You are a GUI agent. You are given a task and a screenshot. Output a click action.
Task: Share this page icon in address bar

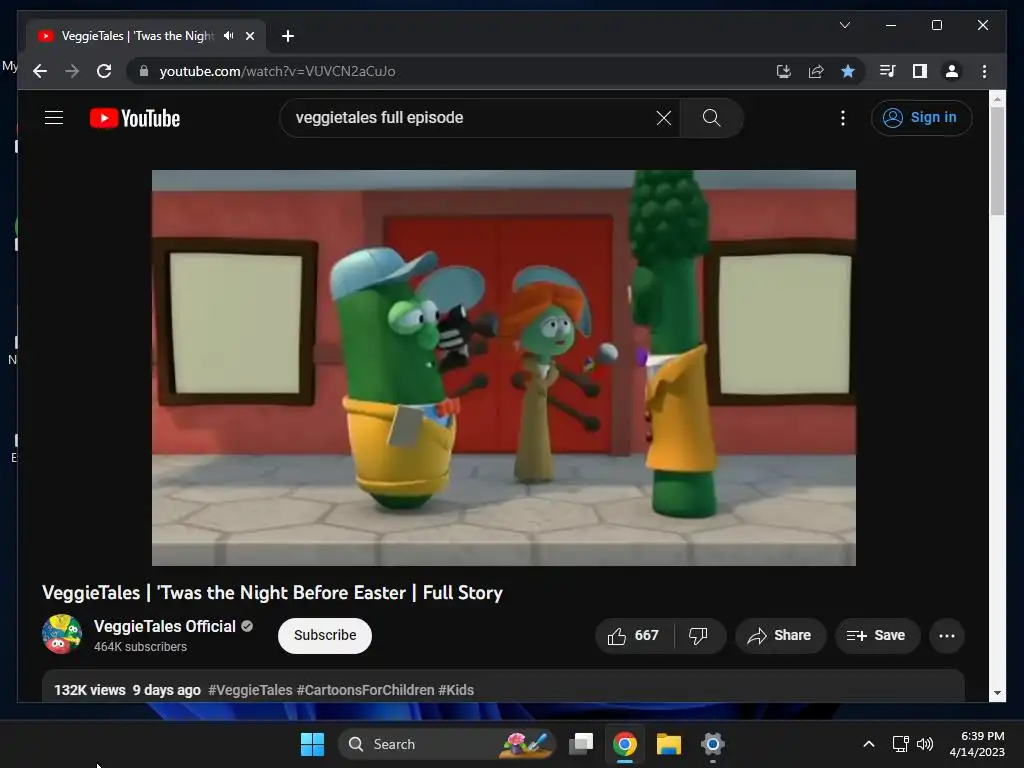pos(816,71)
